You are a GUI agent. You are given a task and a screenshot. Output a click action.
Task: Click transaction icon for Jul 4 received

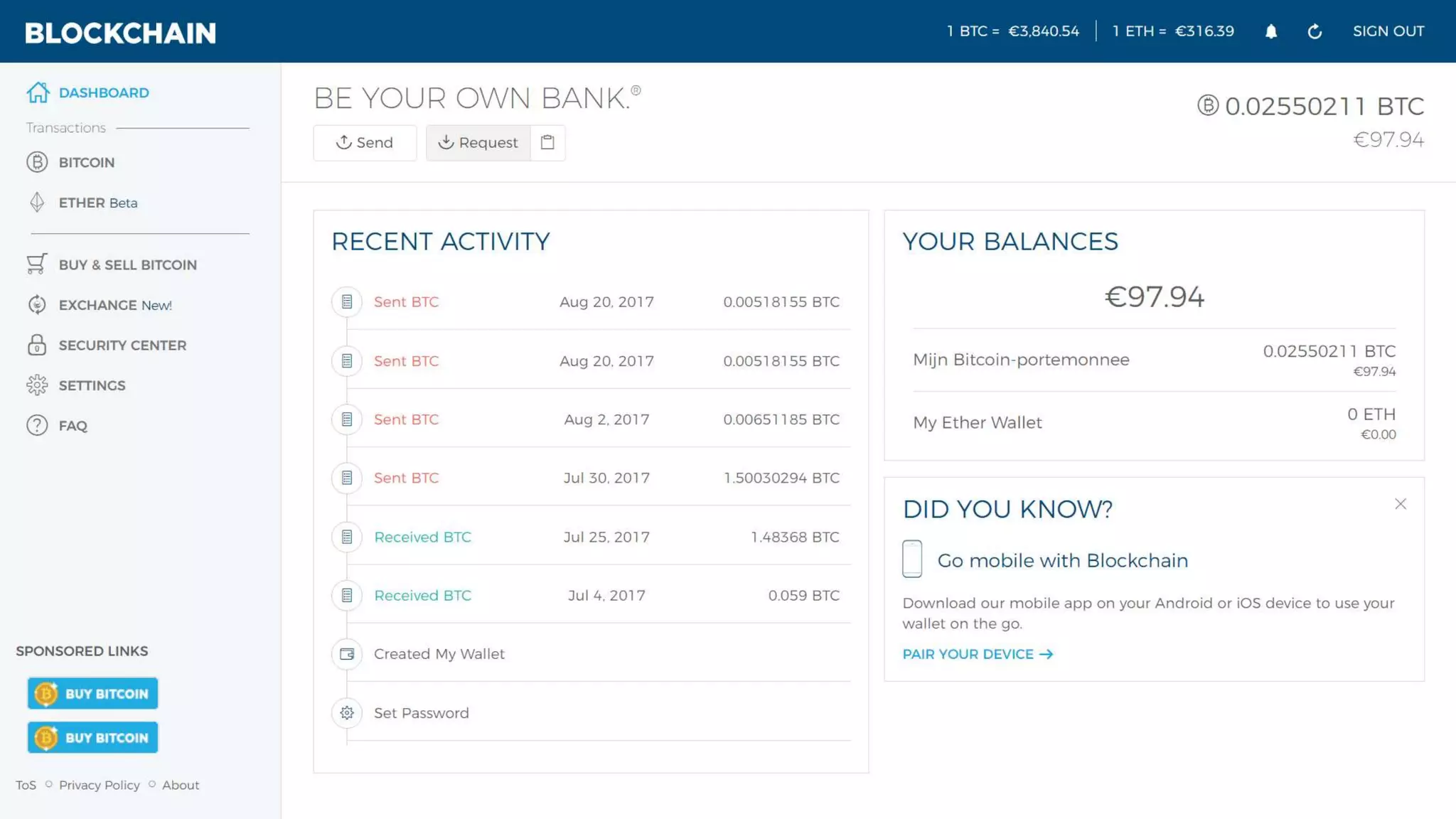[x=347, y=596]
